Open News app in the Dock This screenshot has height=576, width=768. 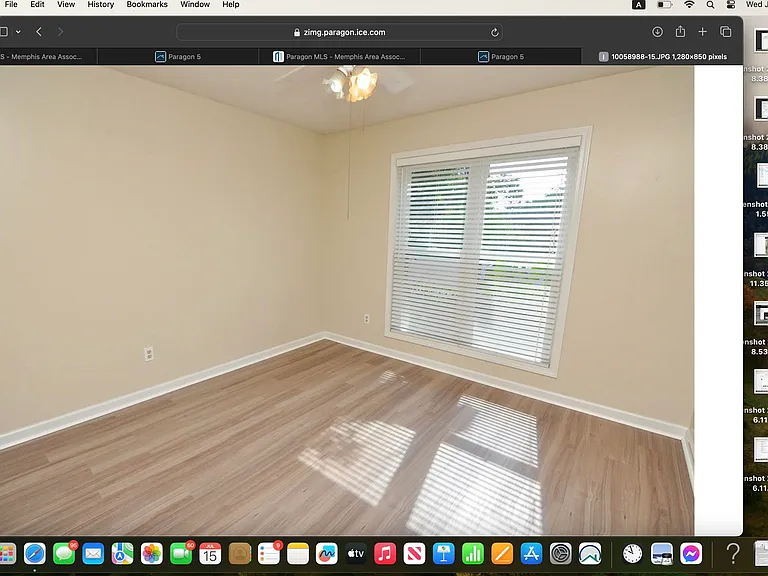(414, 554)
